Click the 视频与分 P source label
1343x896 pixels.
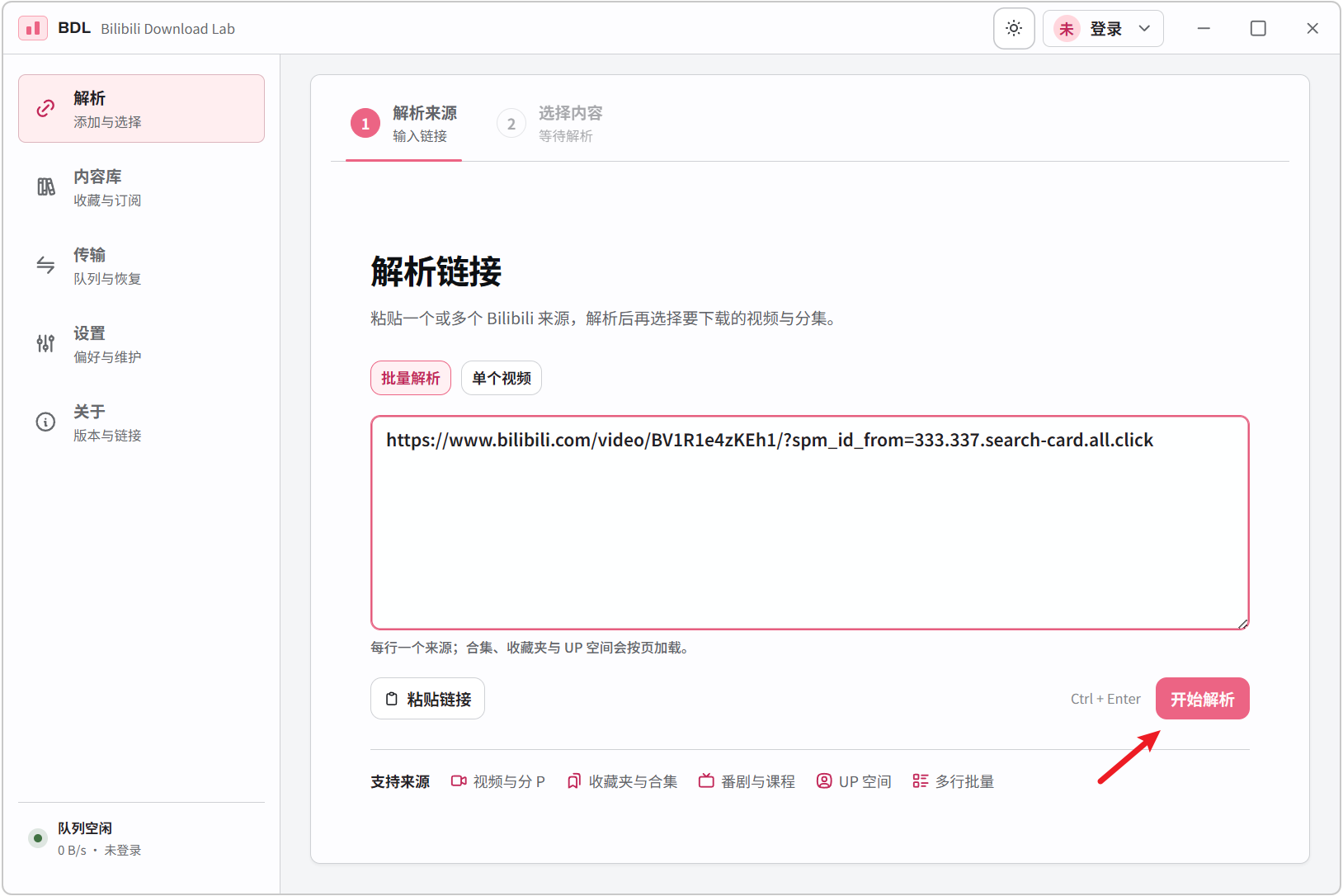tap(509, 781)
